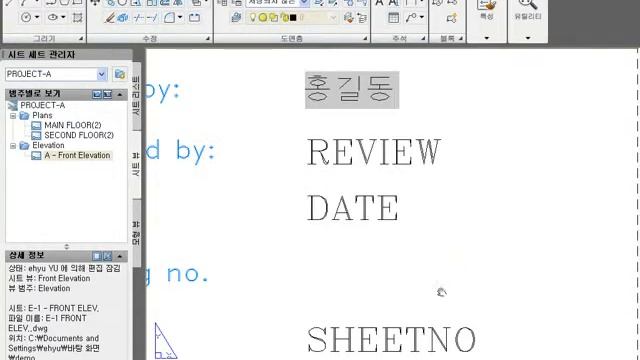Click the Make Object's Layer Current icon
640x360 pixels.
pos(236,18)
